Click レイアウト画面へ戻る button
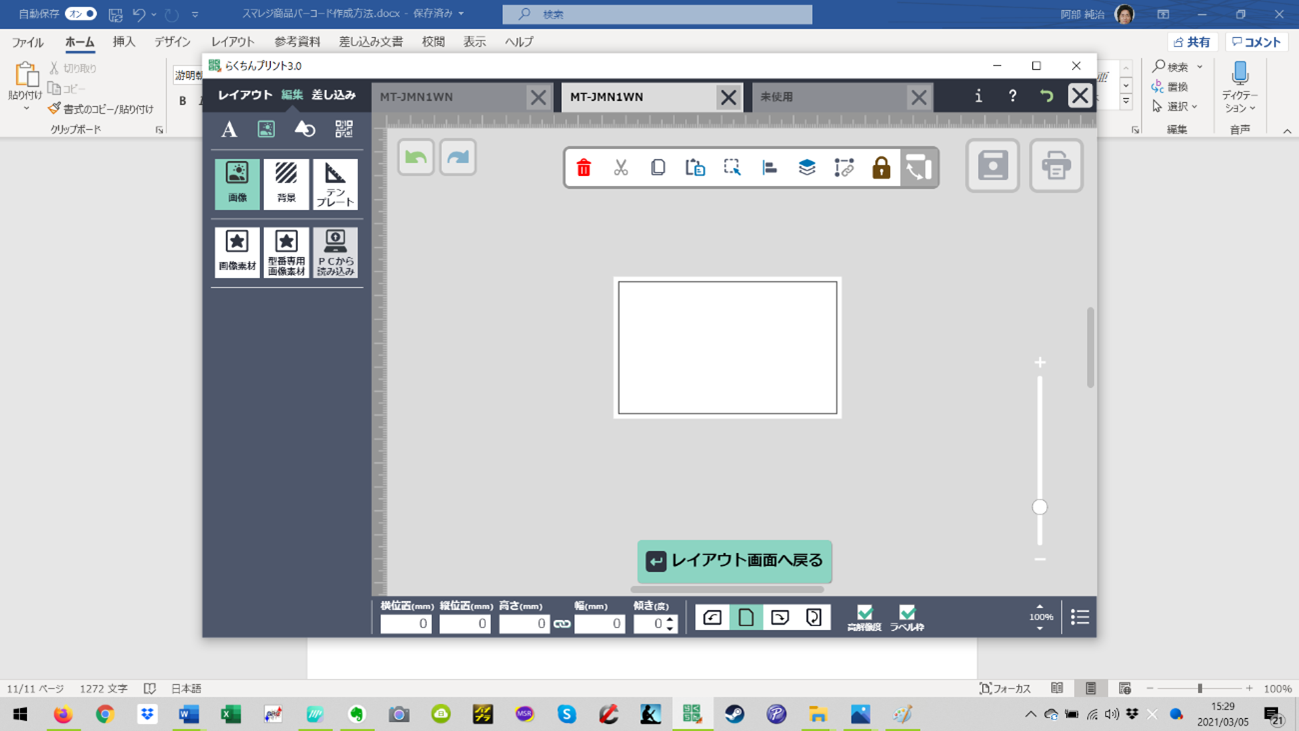Viewport: 1299px width, 731px height. 735,561
